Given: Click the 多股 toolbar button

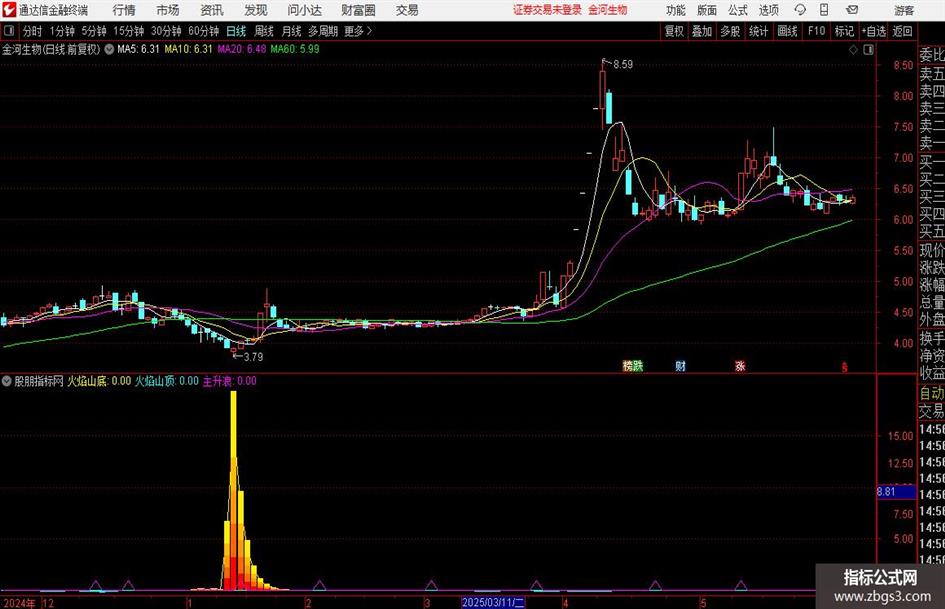Looking at the screenshot, I should tap(730, 31).
